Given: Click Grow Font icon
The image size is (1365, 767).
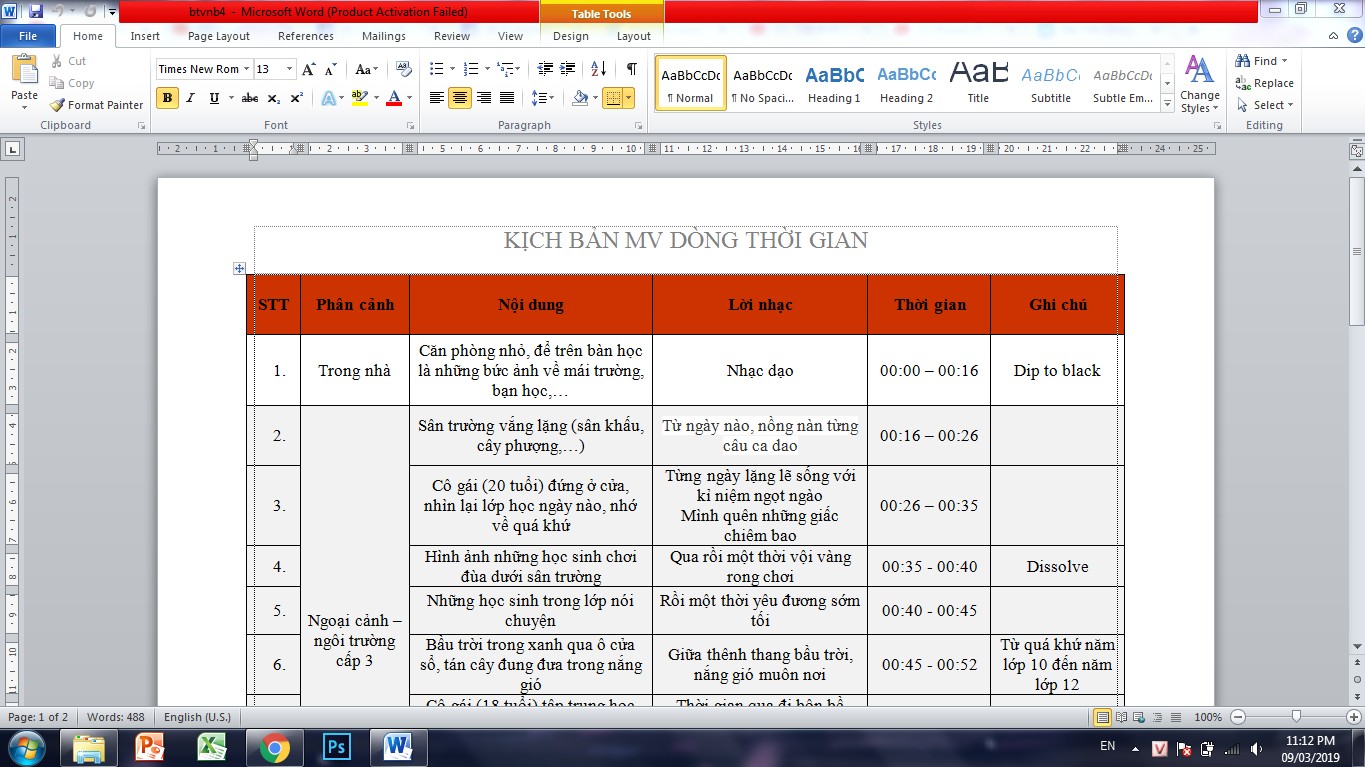Looking at the screenshot, I should pyautogui.click(x=309, y=69).
